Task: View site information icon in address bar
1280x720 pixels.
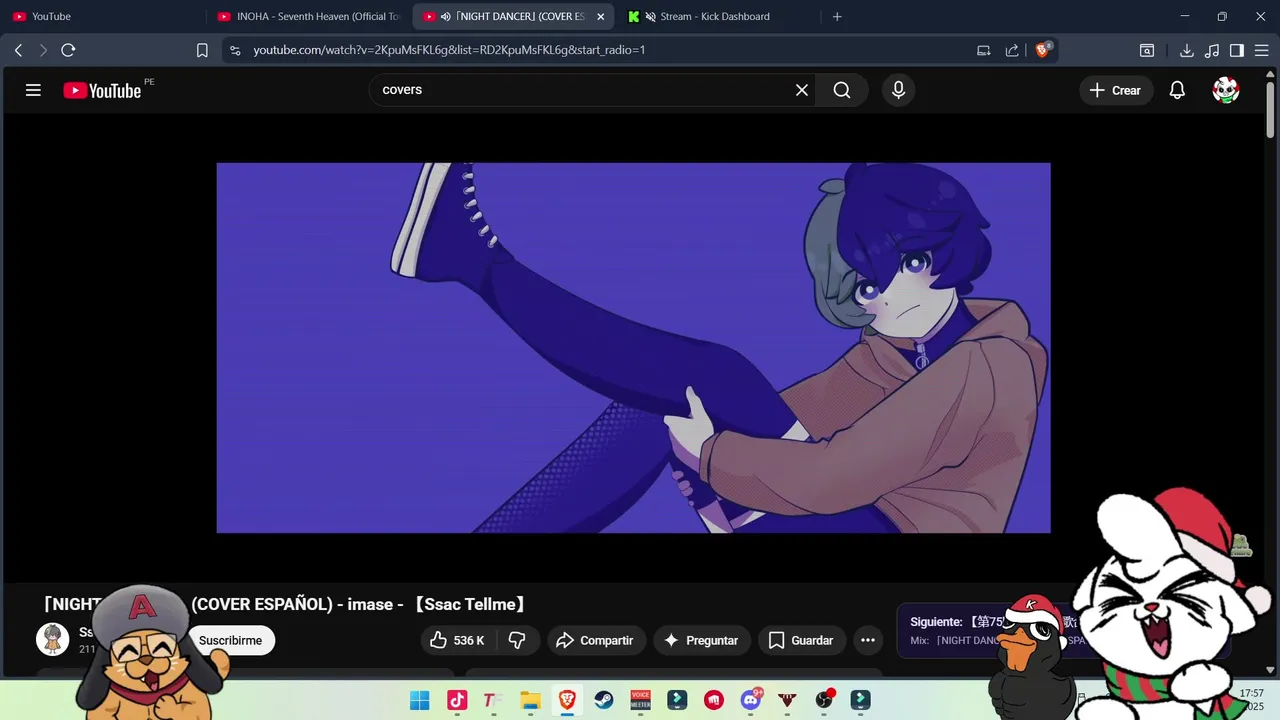Action: tap(235, 50)
